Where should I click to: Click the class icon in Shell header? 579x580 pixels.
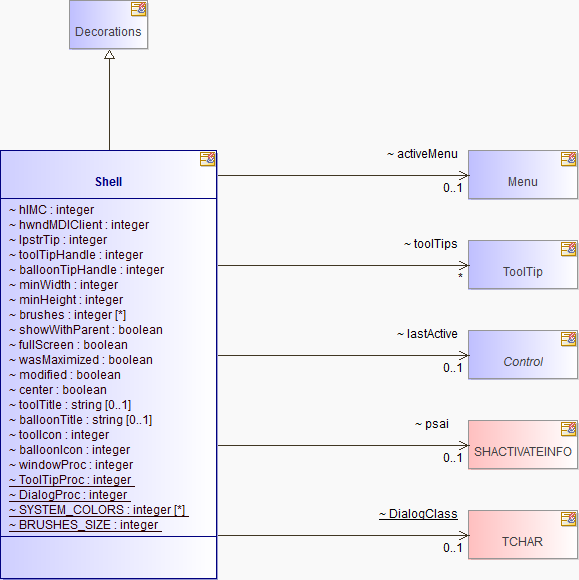(x=208, y=159)
